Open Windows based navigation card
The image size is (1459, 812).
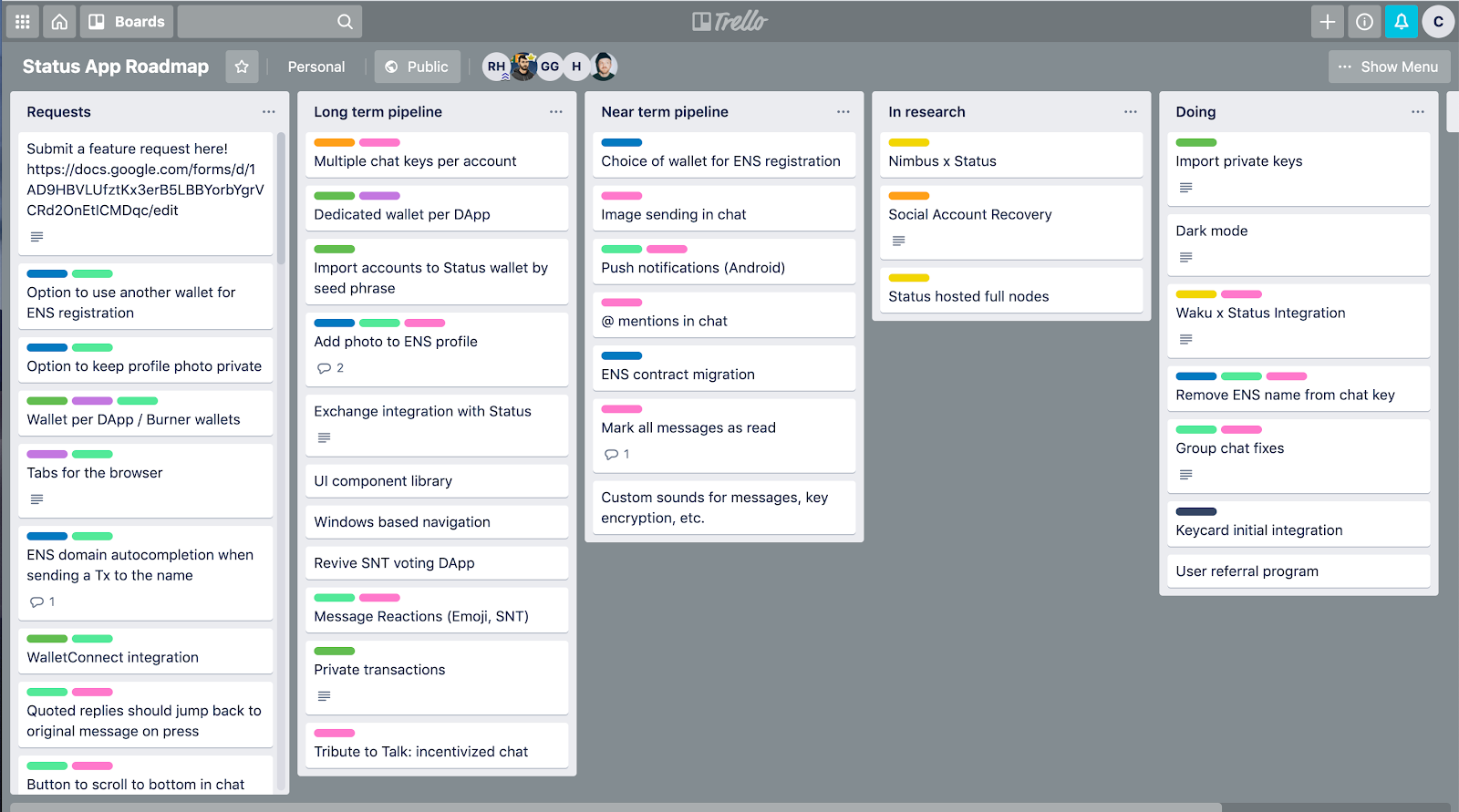pos(437,522)
